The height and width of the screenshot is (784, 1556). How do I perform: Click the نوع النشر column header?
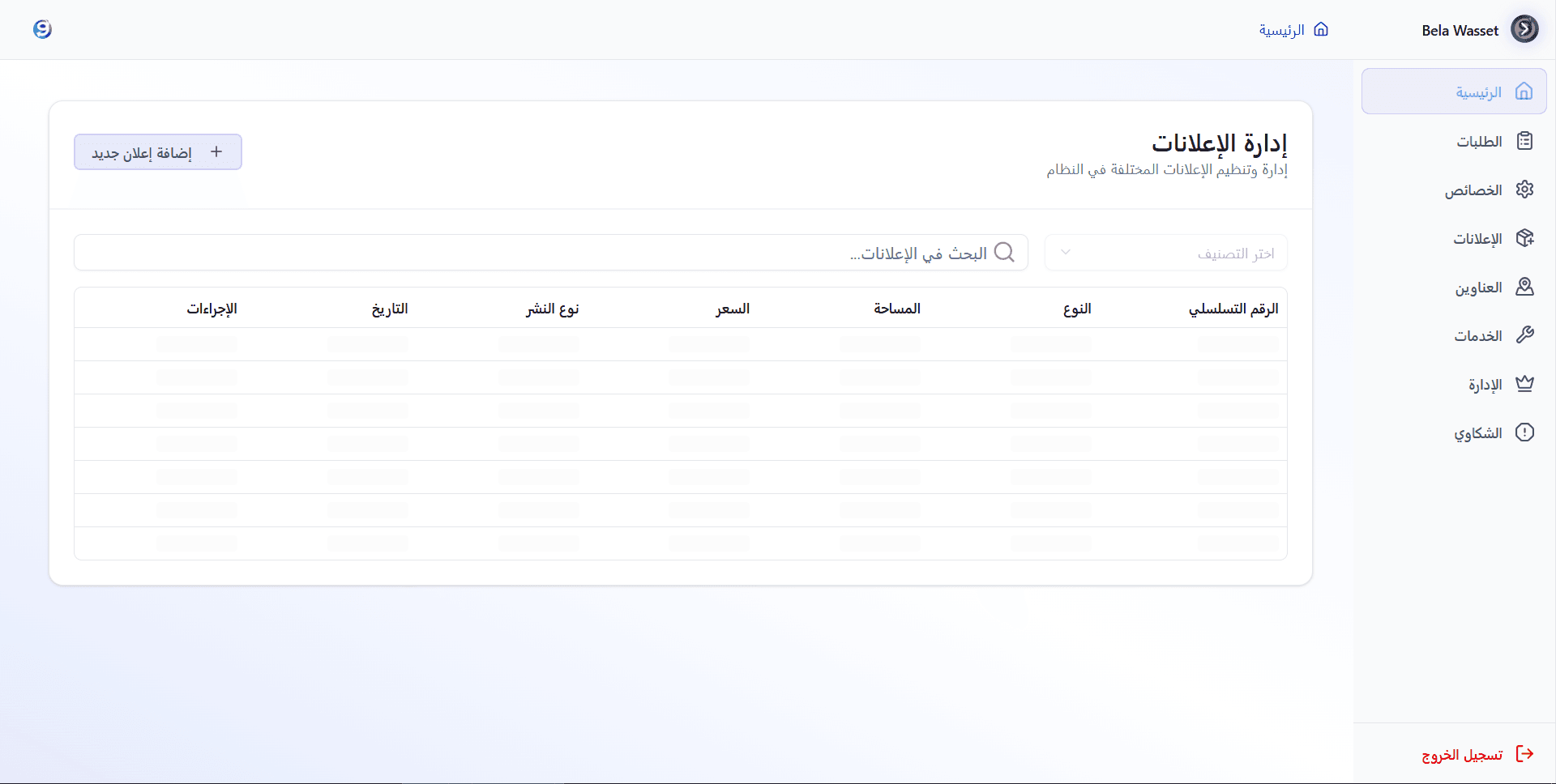pyautogui.click(x=553, y=309)
